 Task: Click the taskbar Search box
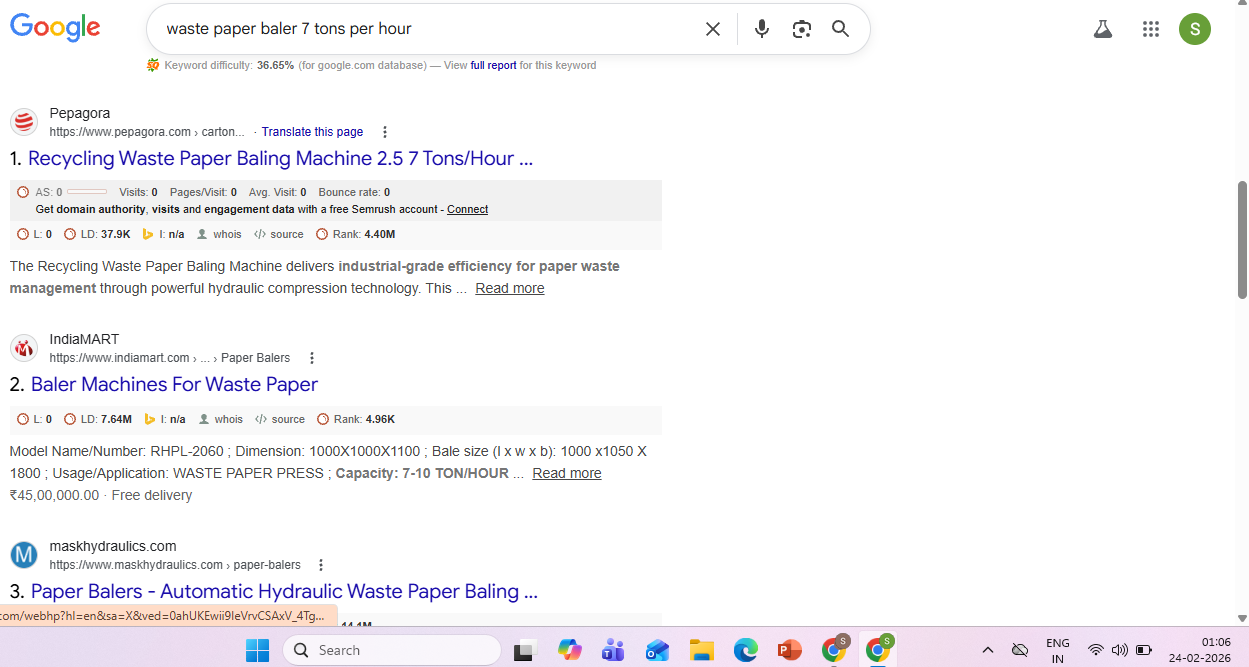click(392, 650)
